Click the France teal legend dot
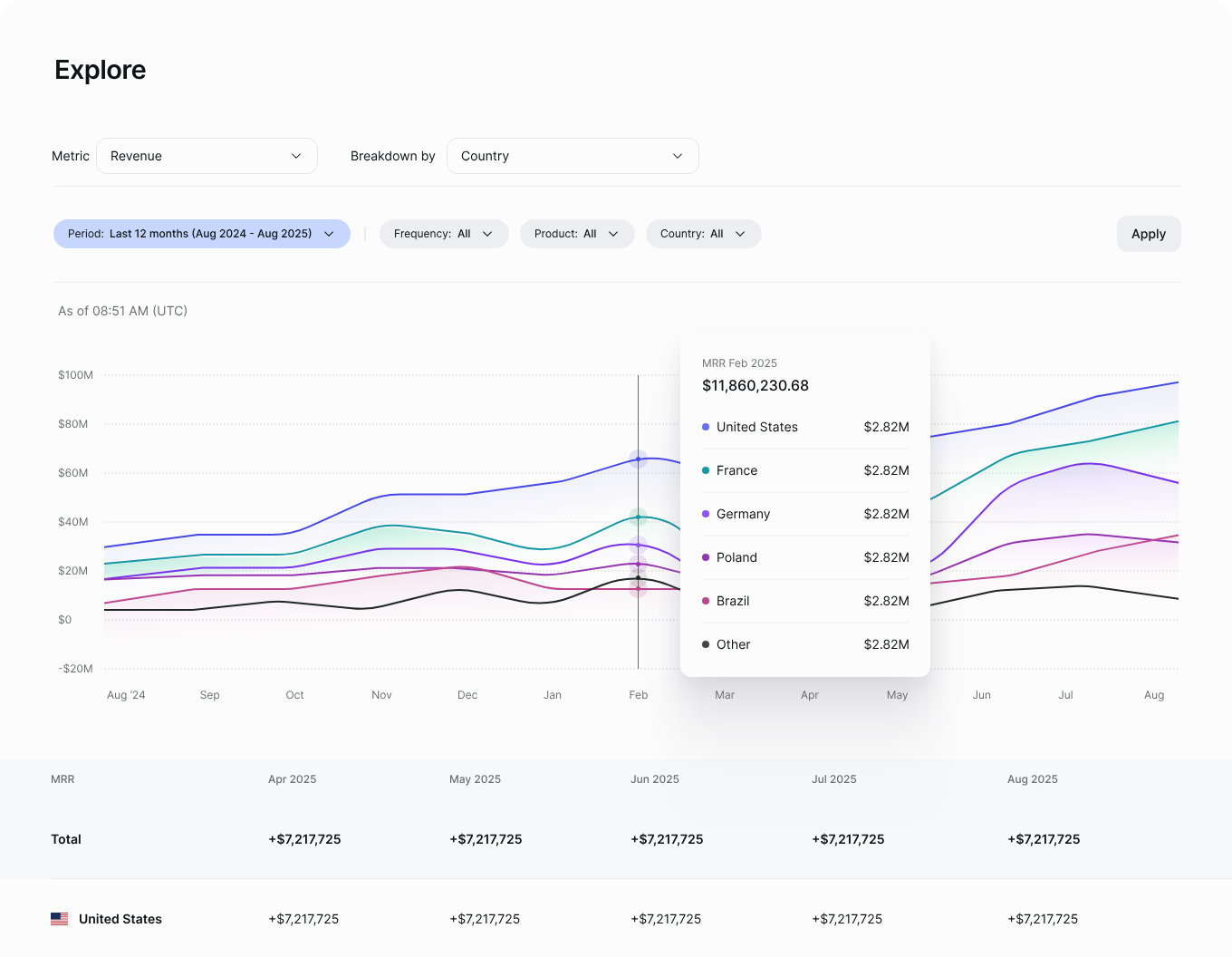The image size is (1232, 957). click(x=706, y=470)
